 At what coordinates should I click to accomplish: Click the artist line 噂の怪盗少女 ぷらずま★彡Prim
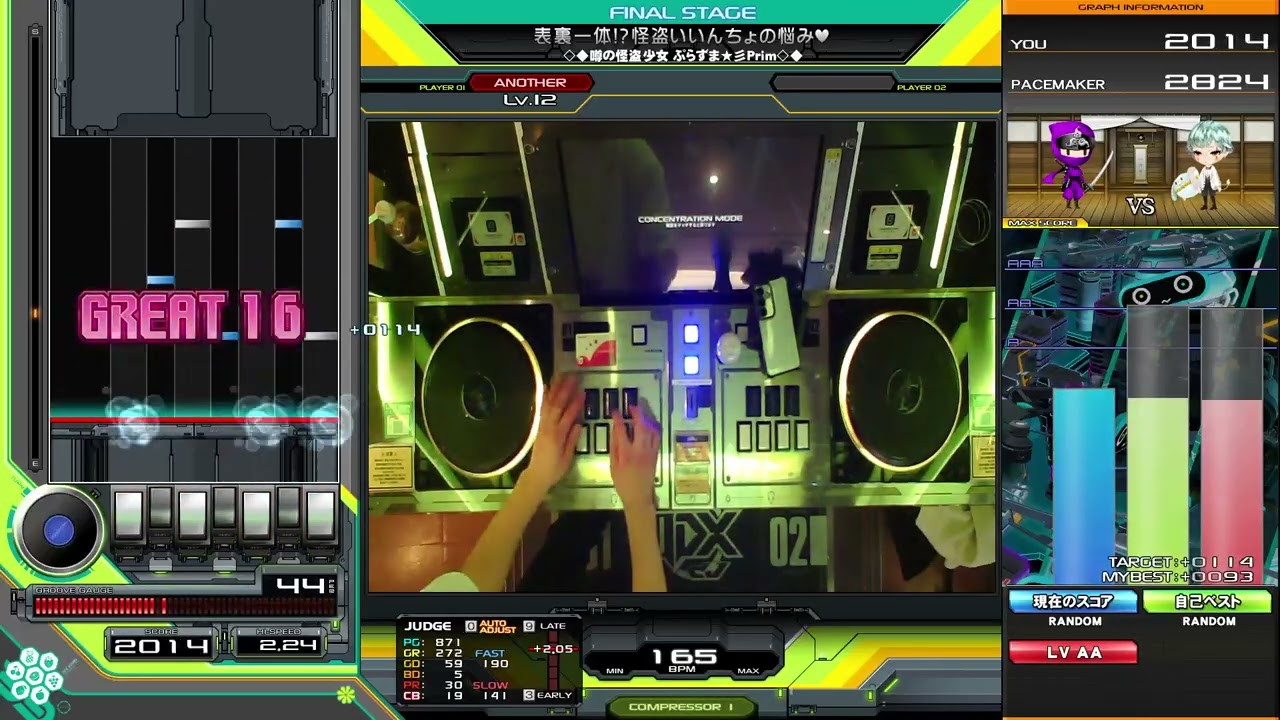pos(682,56)
